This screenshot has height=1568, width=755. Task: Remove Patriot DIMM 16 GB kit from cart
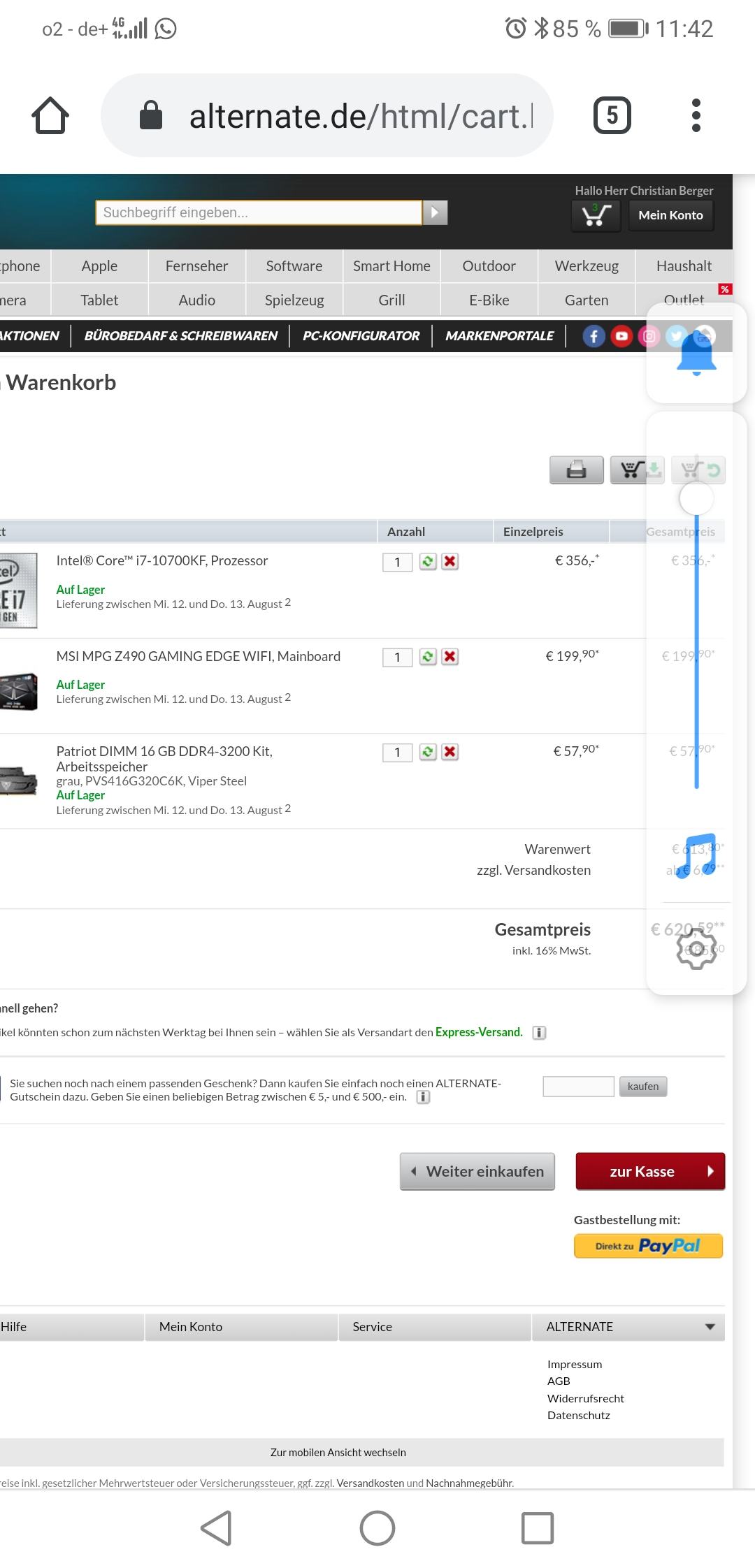[450, 752]
